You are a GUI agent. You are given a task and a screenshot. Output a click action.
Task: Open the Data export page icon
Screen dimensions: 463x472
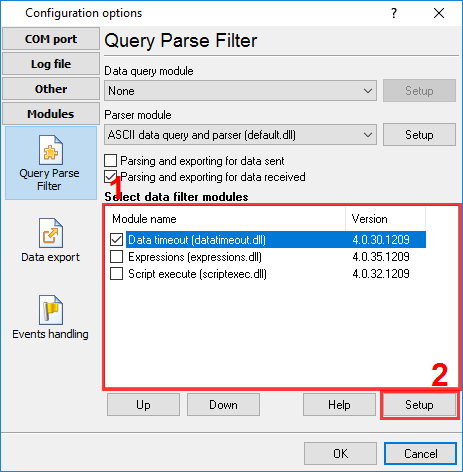point(51,240)
